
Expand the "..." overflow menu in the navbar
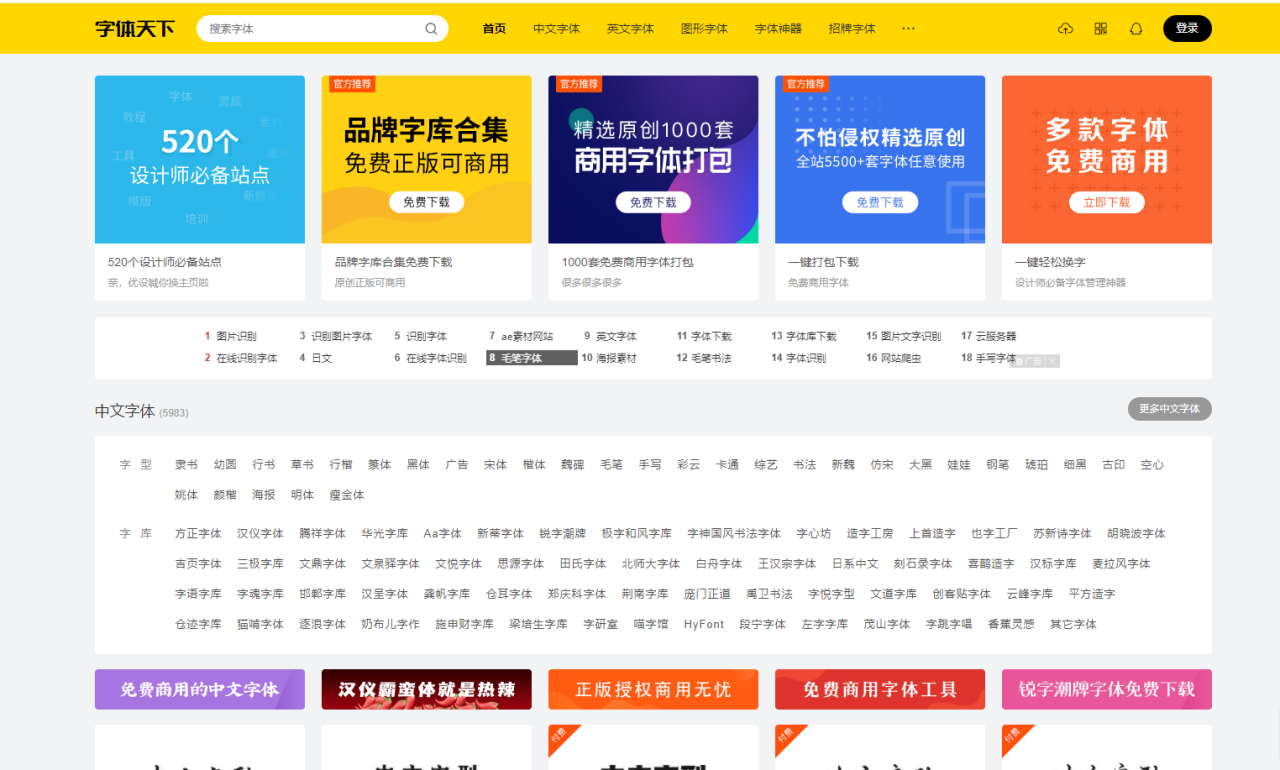tap(908, 29)
